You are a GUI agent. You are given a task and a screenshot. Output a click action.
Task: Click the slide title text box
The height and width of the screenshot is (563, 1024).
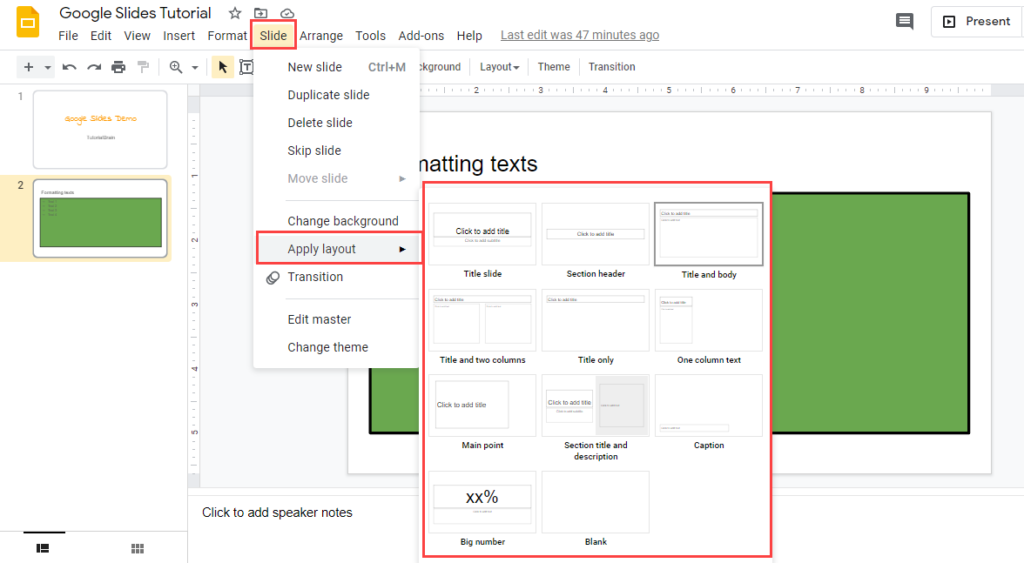(x=479, y=164)
